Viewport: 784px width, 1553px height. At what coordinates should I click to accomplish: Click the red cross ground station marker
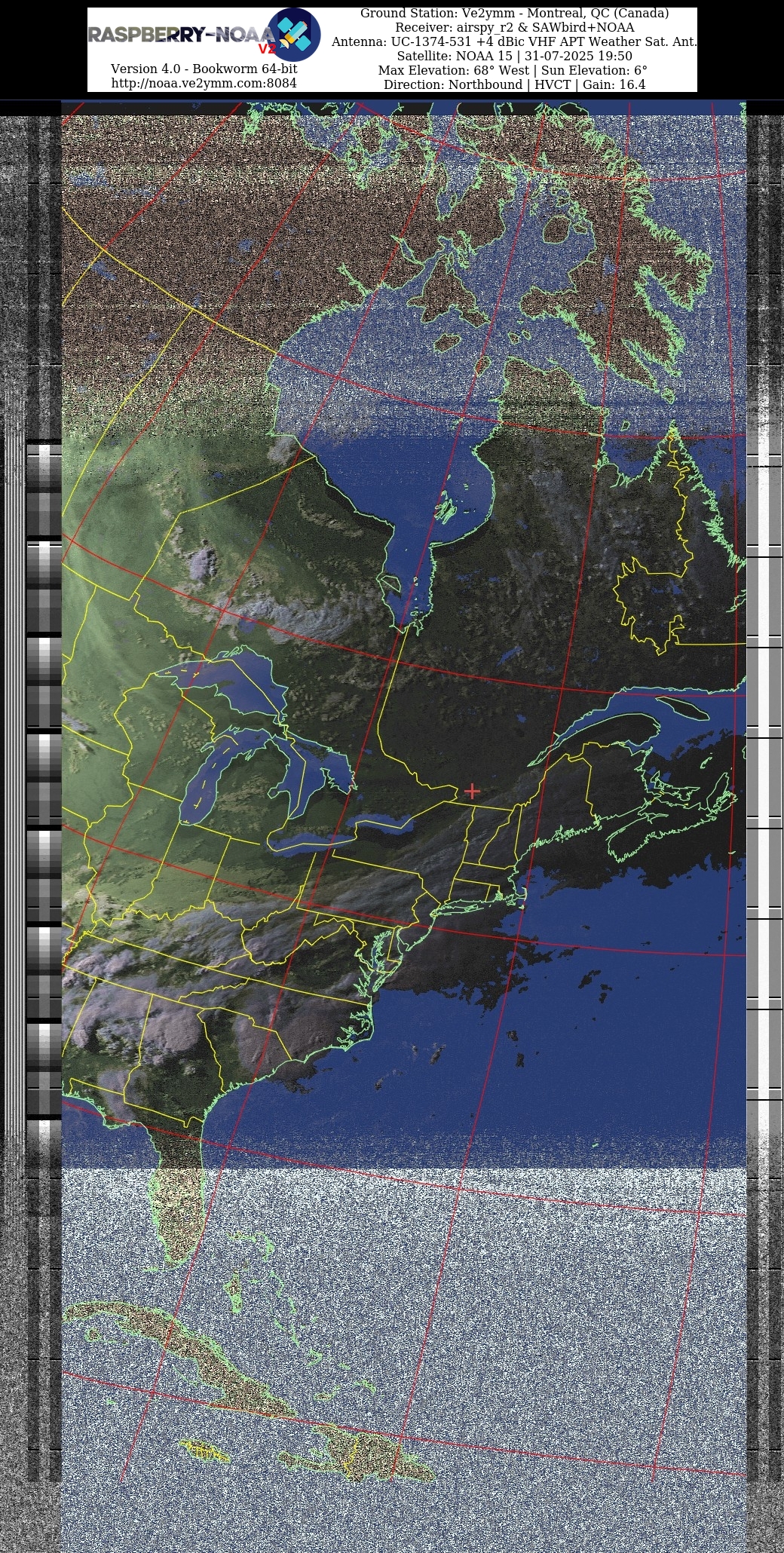coord(472,791)
